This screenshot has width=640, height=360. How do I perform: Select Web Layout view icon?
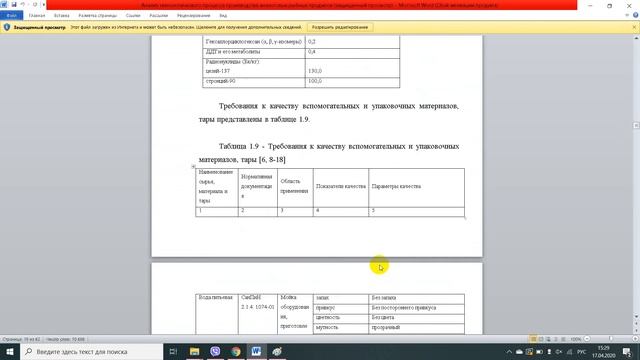pos(548,339)
